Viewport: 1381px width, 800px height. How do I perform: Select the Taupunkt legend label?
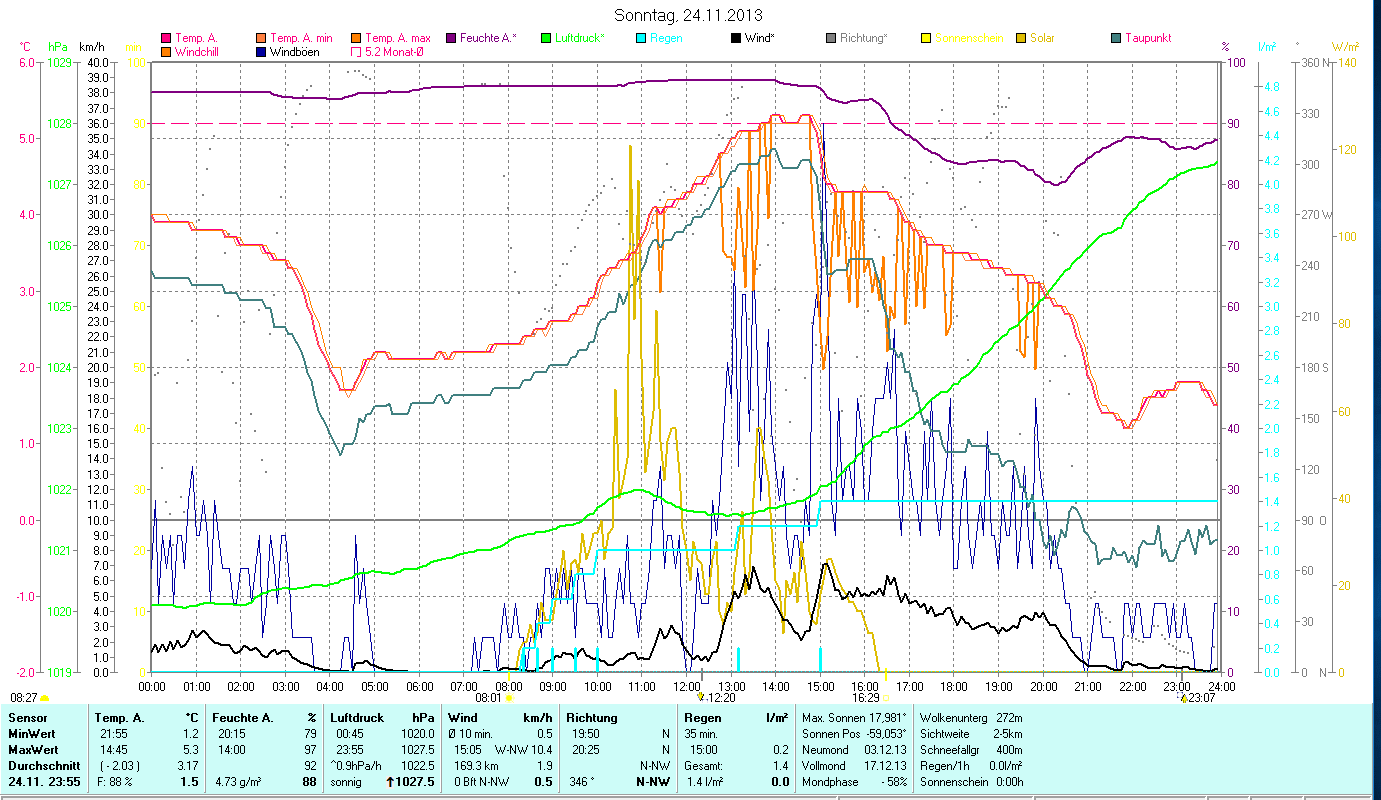tap(1148, 39)
